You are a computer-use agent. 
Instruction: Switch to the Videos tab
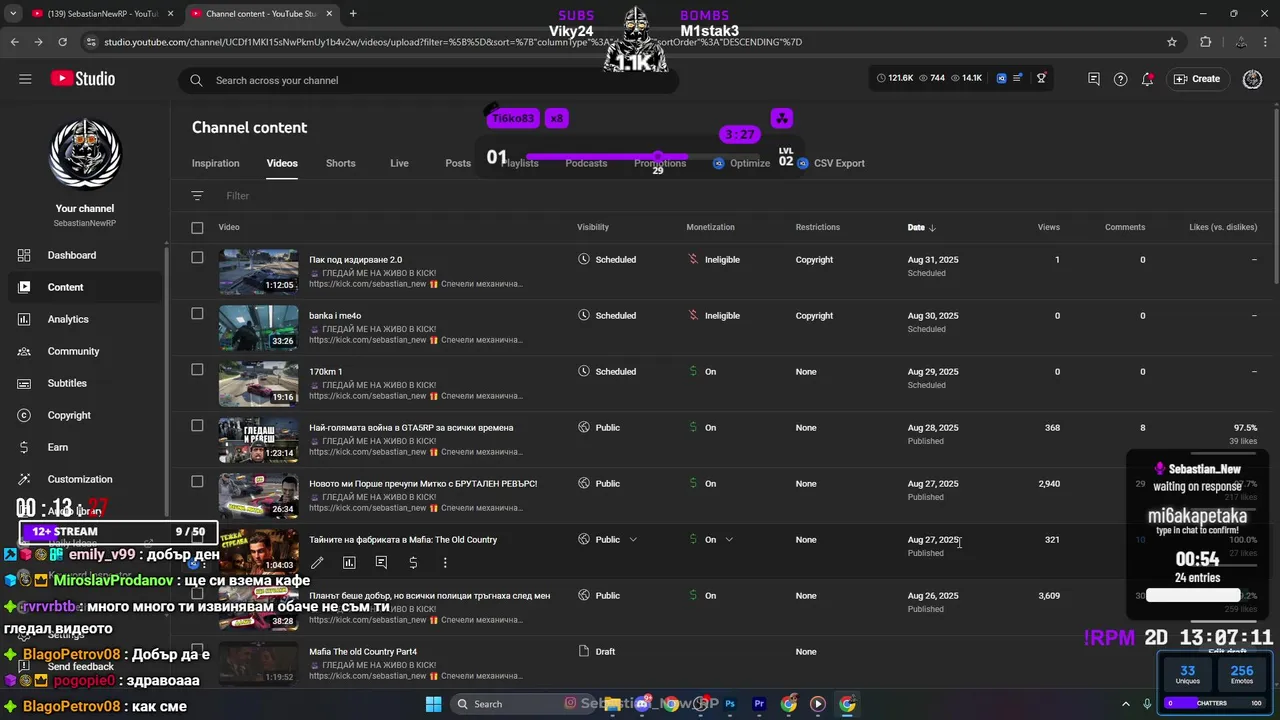tap(282, 163)
